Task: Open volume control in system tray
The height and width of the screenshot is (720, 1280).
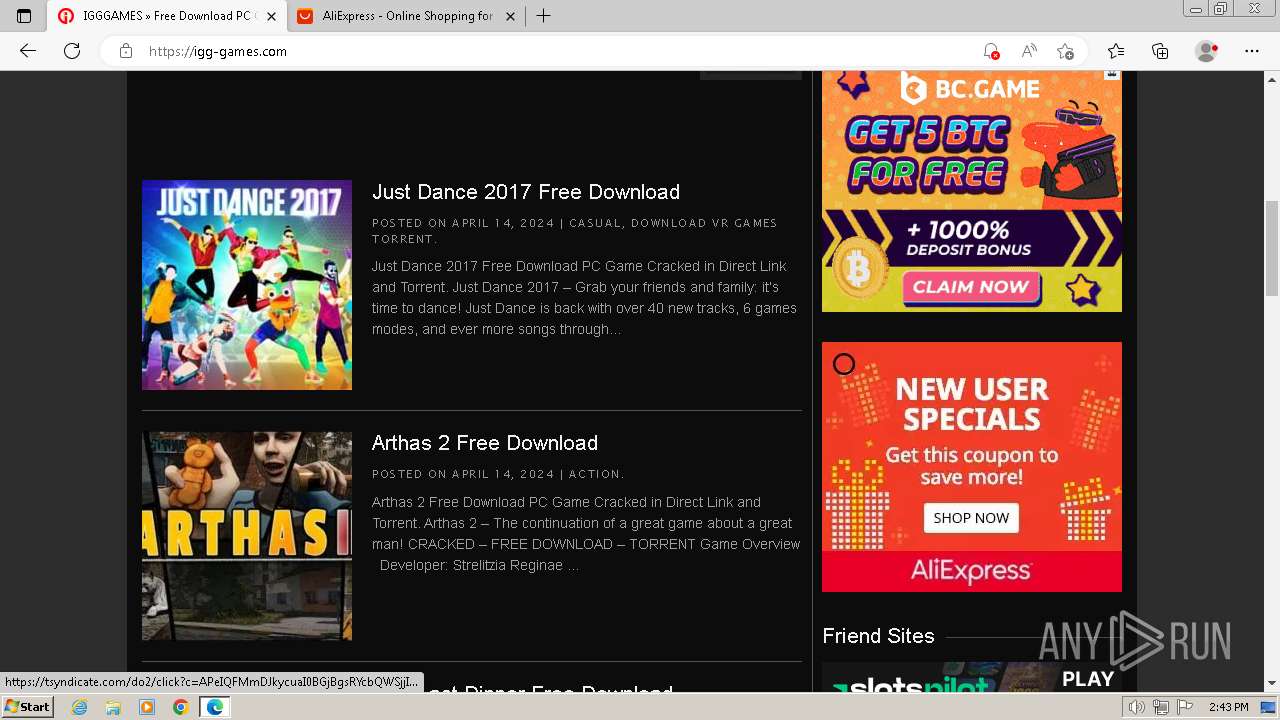Action: point(1137,707)
